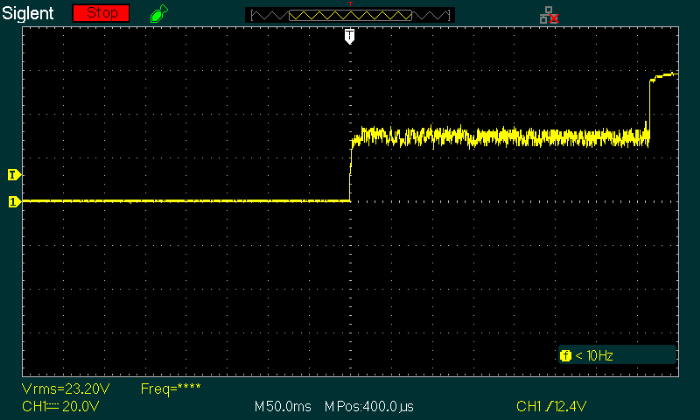Click the frequency counter f icon
The width and height of the screenshot is (700, 420).
pos(565,356)
